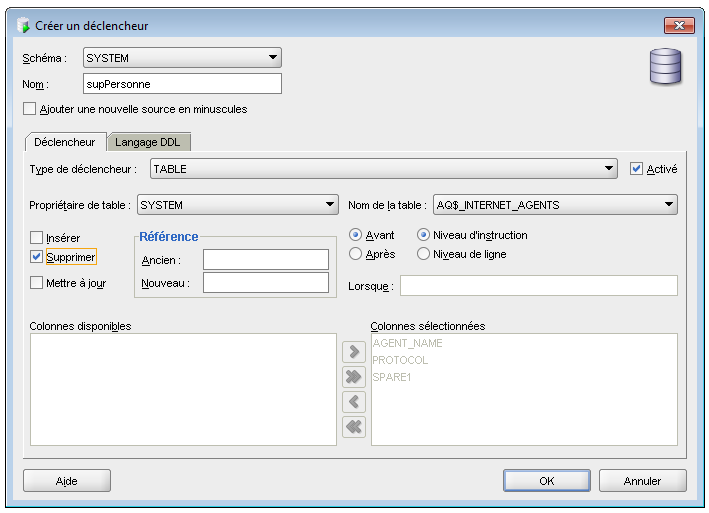Viewport: 709px width, 513px height.
Task: Check the Mettre à jour option
Action: tap(37, 283)
